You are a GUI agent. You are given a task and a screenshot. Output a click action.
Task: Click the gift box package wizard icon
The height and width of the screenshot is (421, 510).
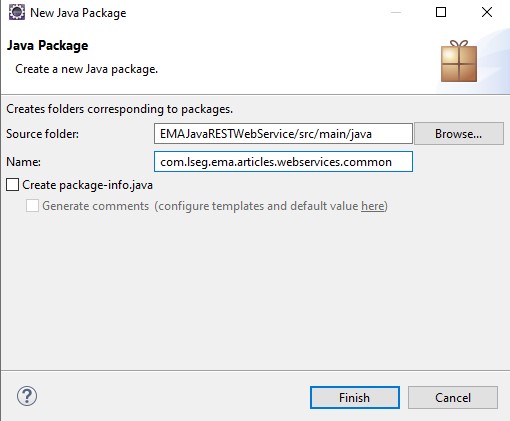click(x=459, y=61)
